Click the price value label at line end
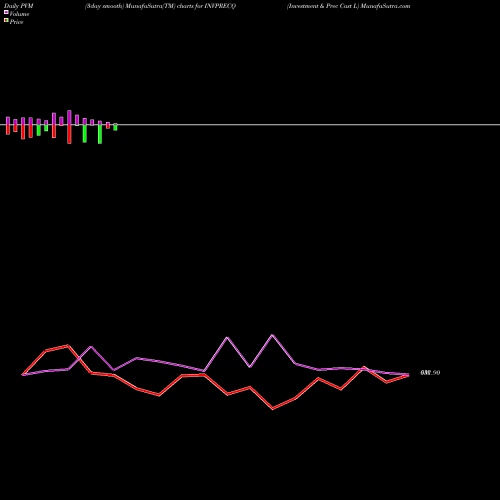Viewport: 500px width, 500px height. pyautogui.click(x=430, y=373)
